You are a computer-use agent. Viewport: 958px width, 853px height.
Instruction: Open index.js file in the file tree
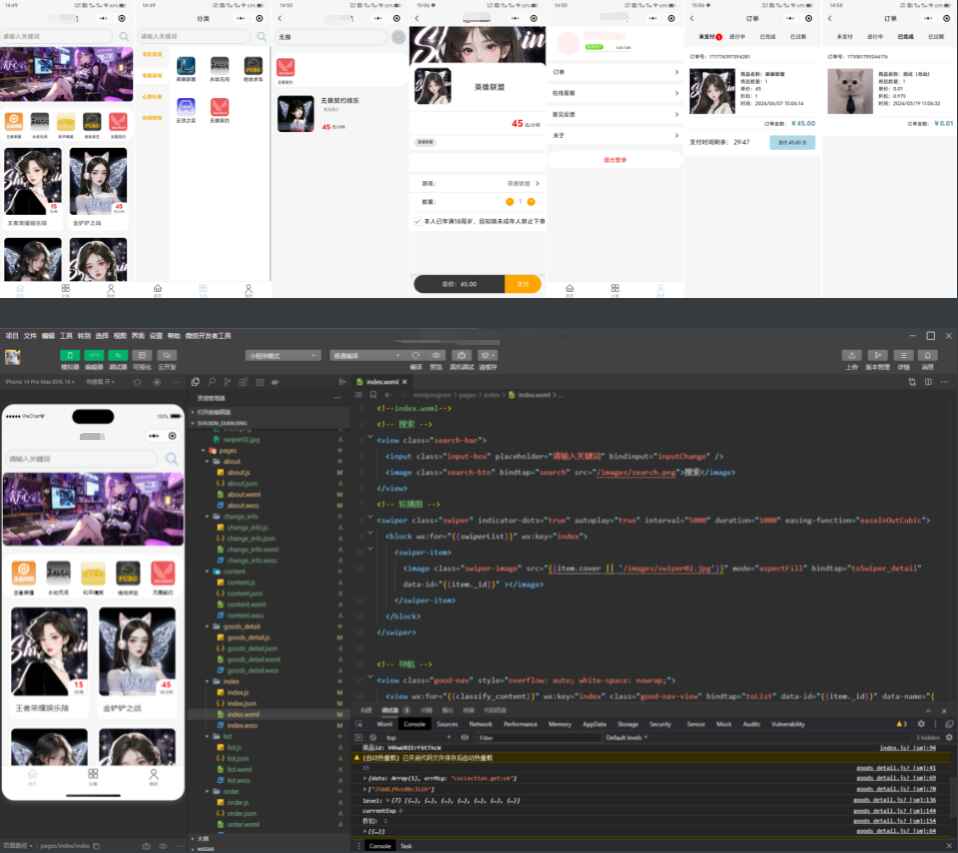237,692
